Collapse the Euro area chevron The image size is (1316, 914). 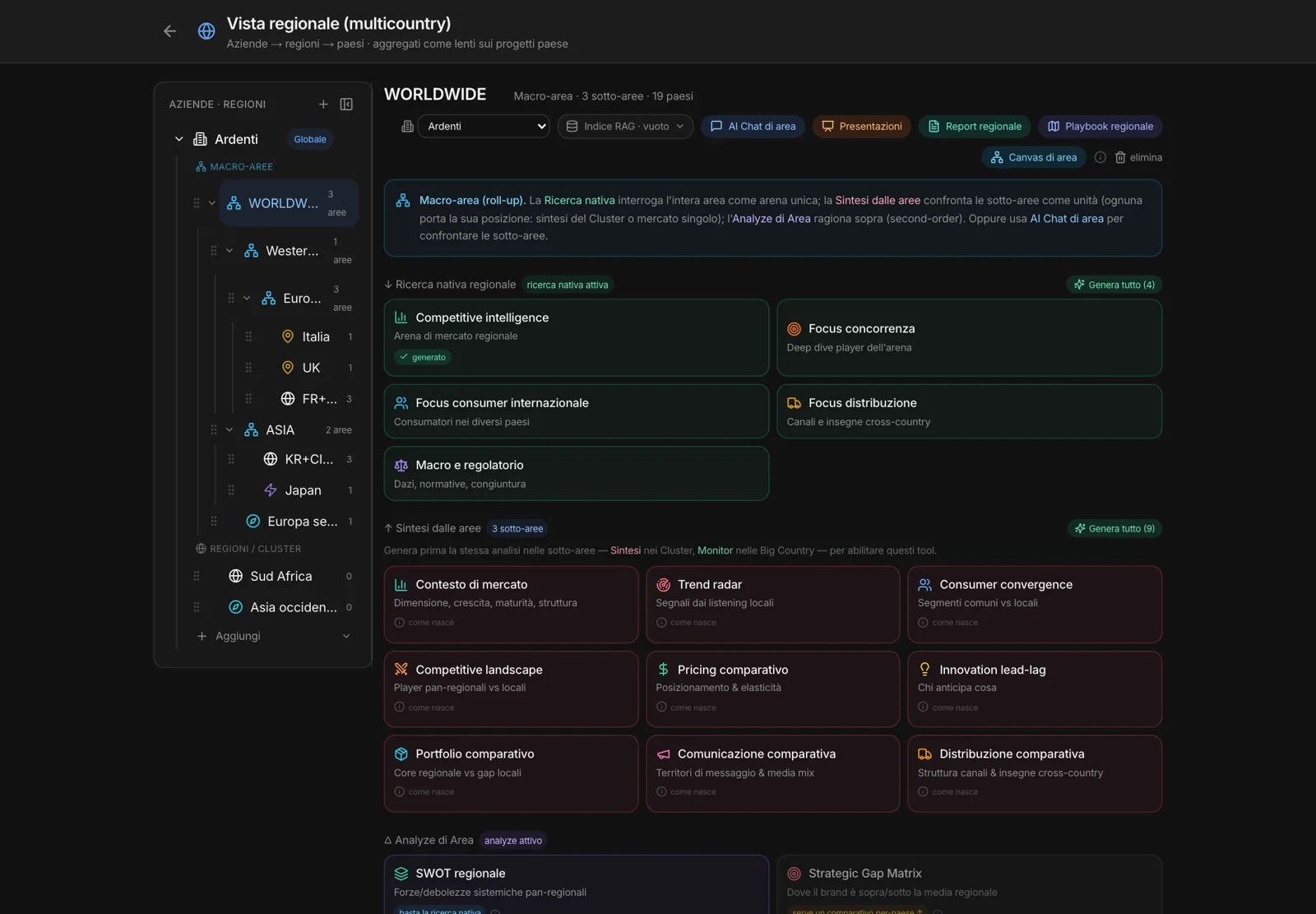[x=247, y=298]
